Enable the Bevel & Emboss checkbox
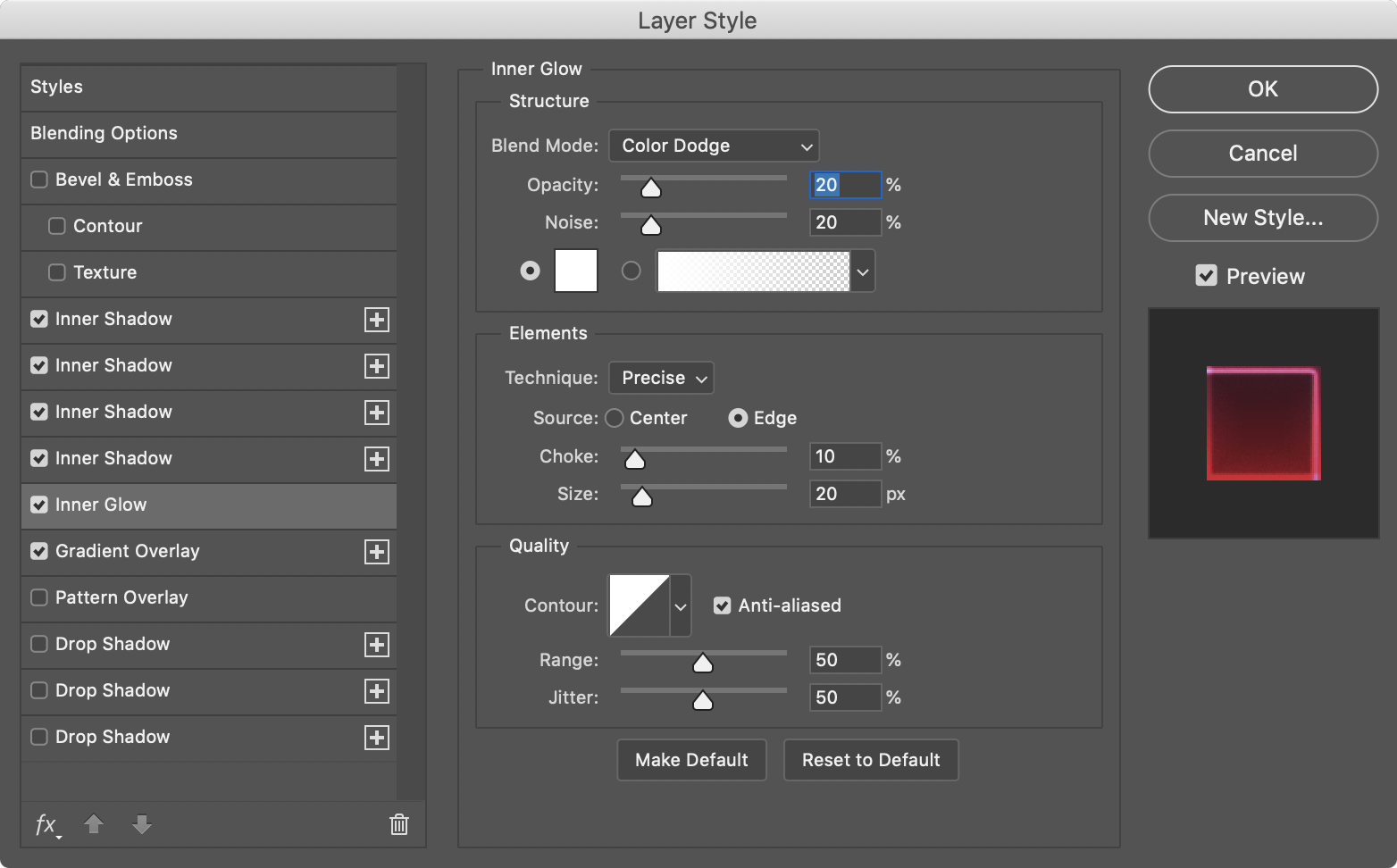Image resolution: width=1397 pixels, height=868 pixels. tap(39, 179)
